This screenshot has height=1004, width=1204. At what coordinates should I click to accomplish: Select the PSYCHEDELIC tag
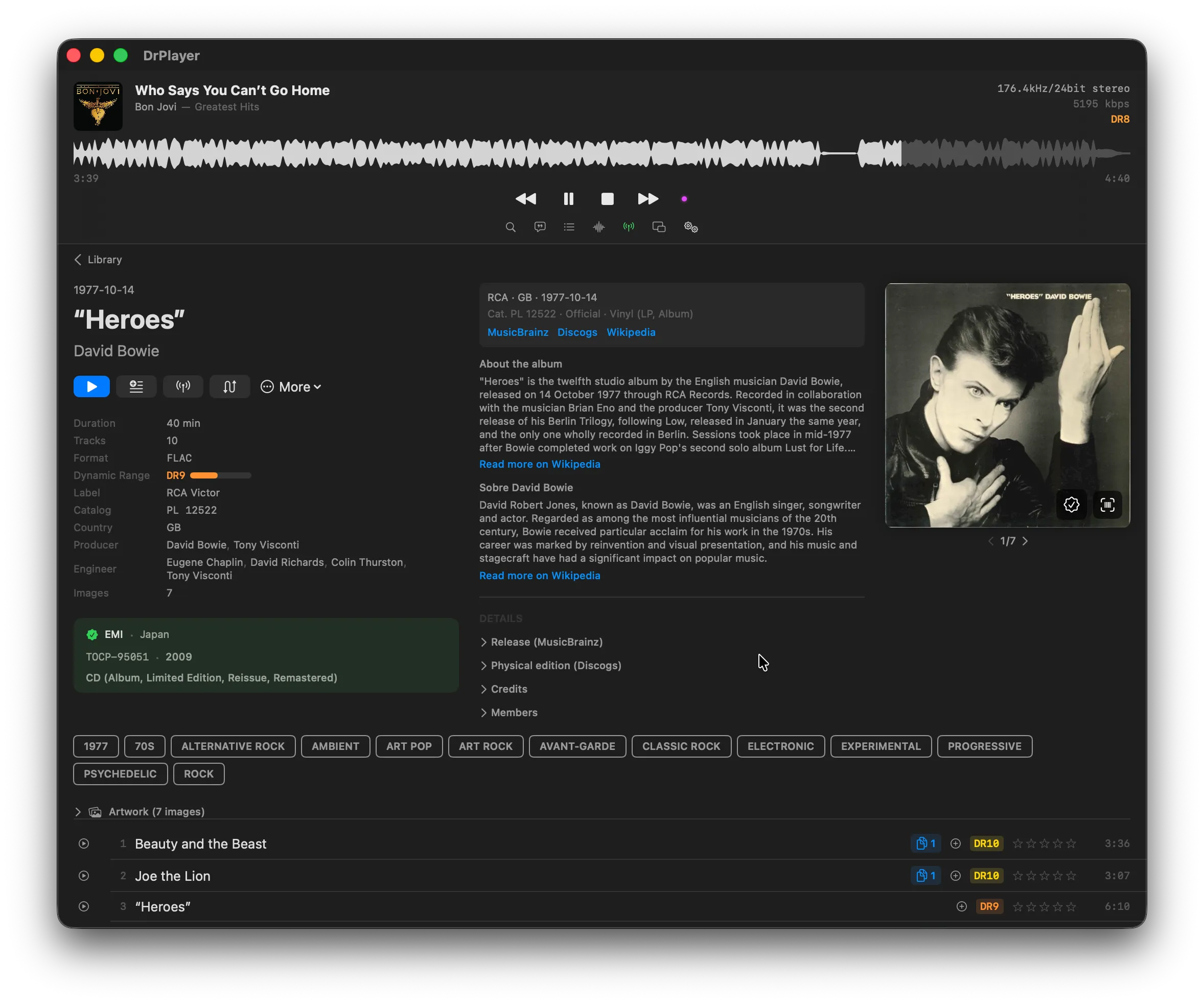click(x=120, y=774)
